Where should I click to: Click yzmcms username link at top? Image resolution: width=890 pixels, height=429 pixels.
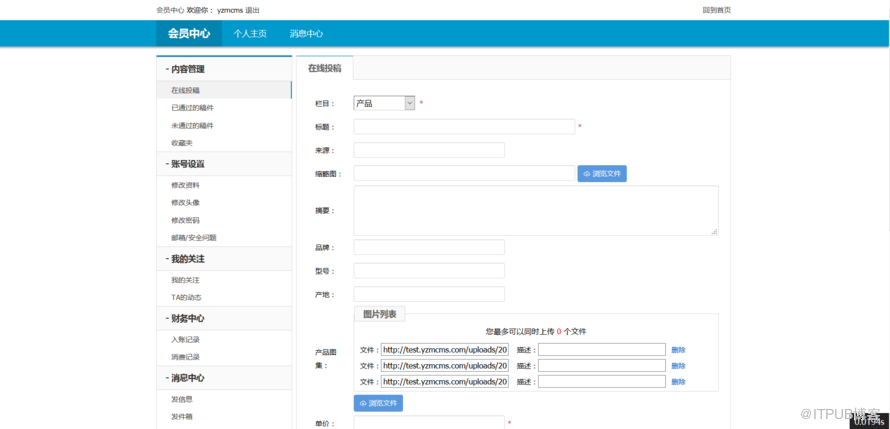tap(229, 10)
